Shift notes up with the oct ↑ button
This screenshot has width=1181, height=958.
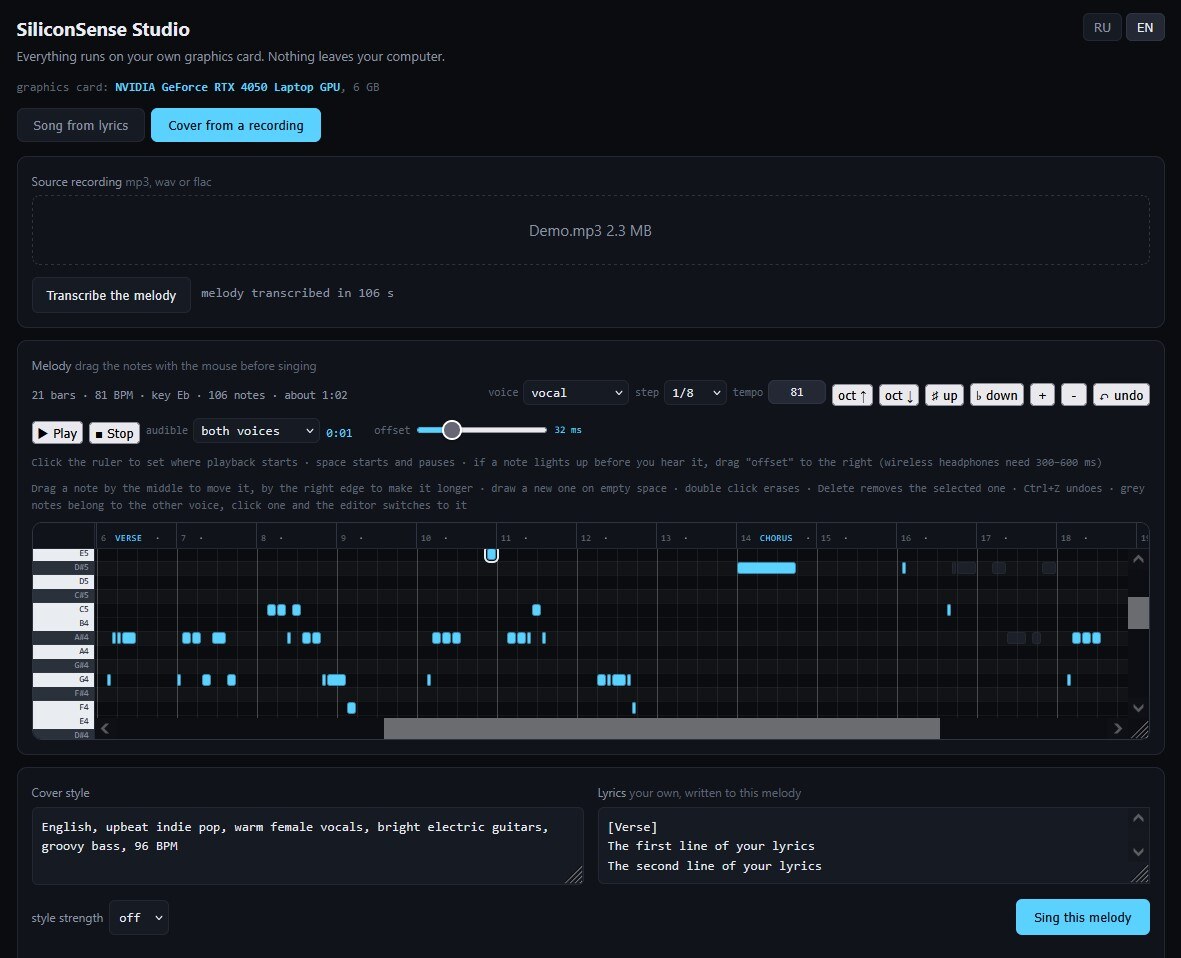tap(852, 395)
